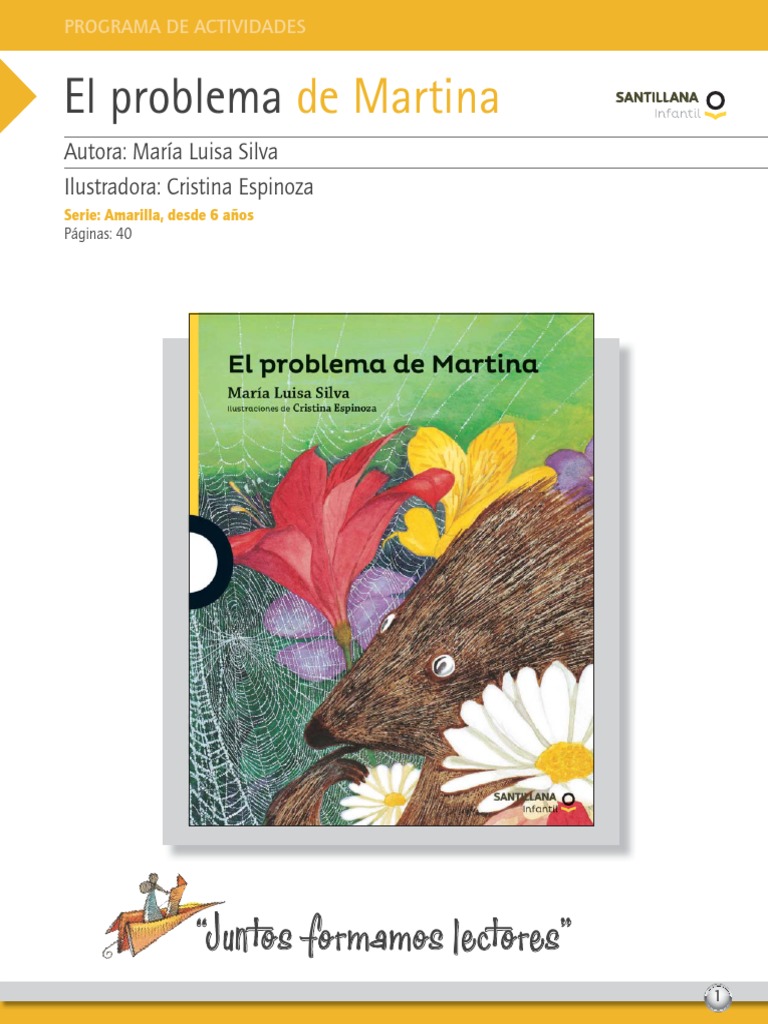Click the Santillana Infantil logo top right
Viewport: 768px width, 1024px height.
pos(671,105)
